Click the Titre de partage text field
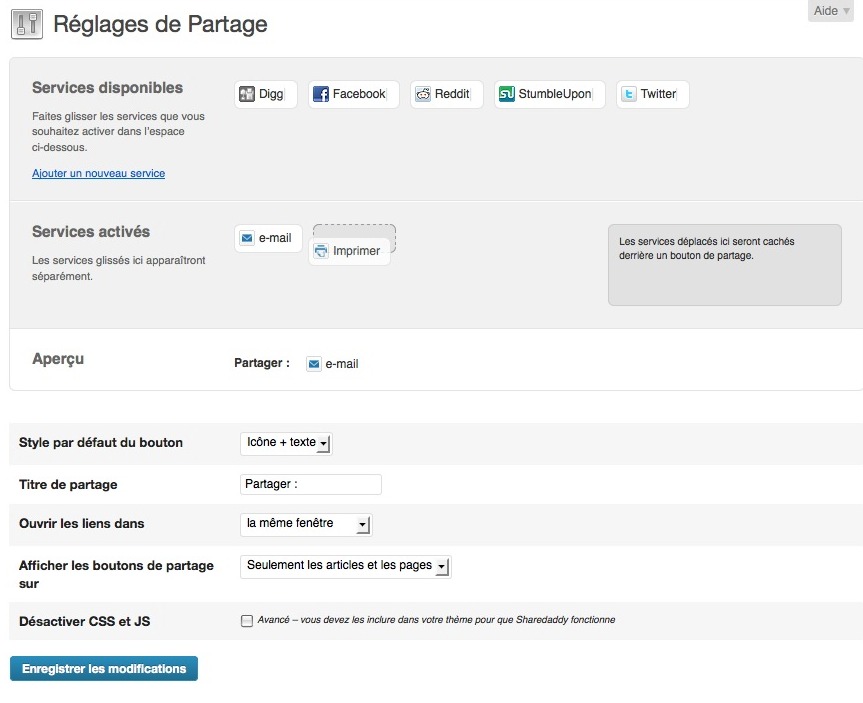 (x=311, y=484)
